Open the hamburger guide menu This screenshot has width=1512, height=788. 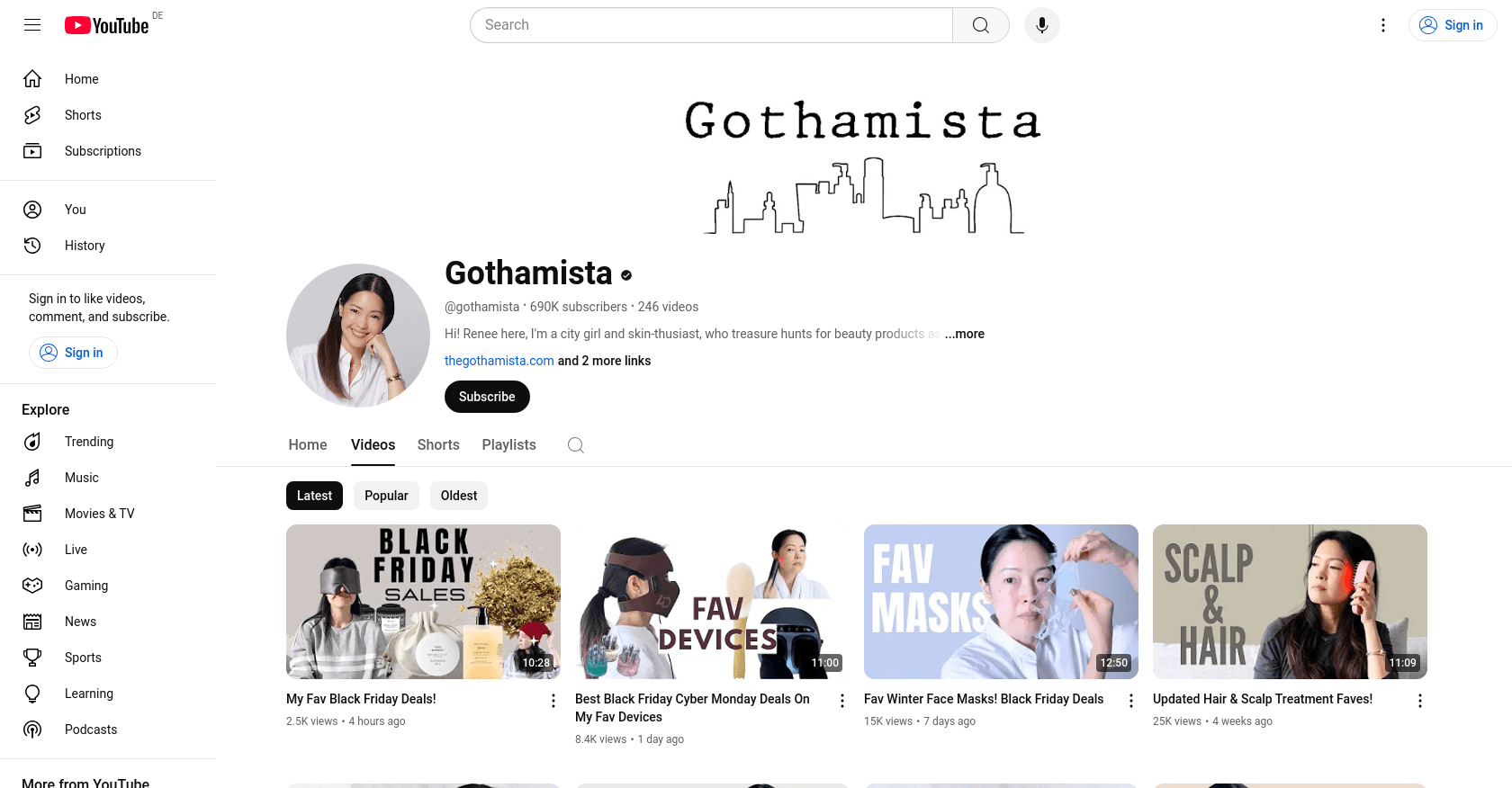[32, 25]
